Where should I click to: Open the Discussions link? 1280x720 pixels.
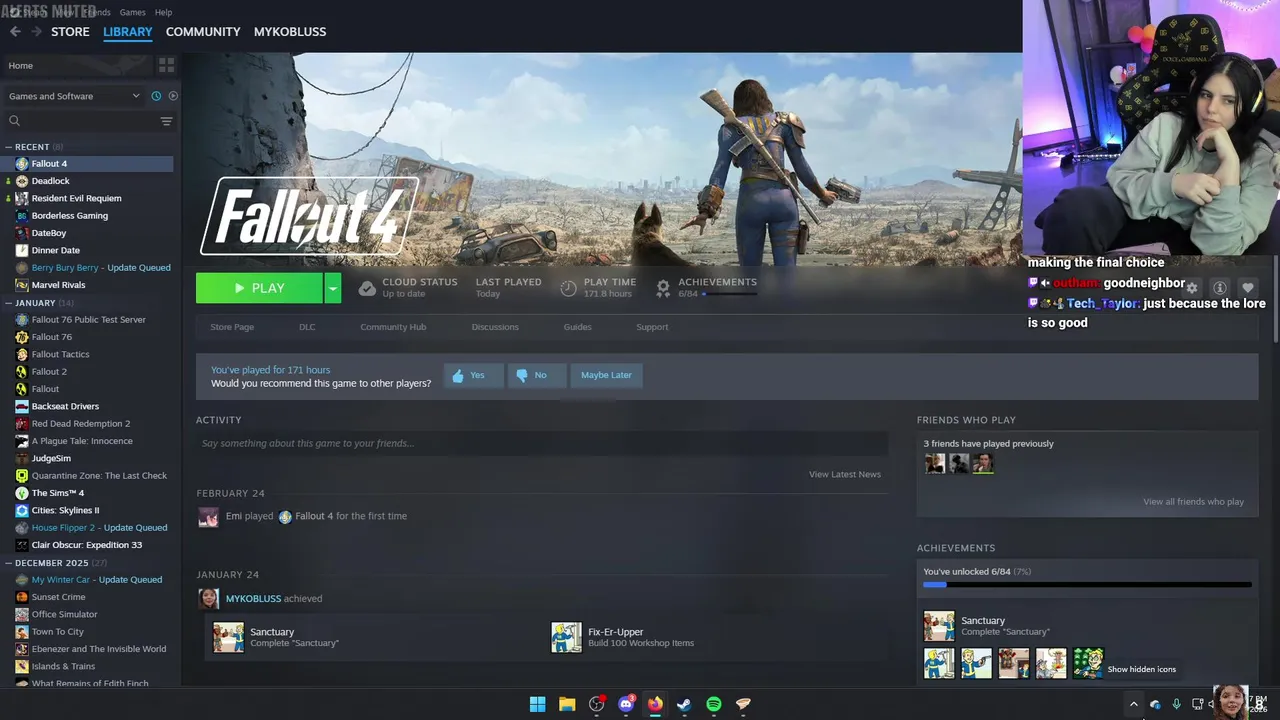click(495, 327)
